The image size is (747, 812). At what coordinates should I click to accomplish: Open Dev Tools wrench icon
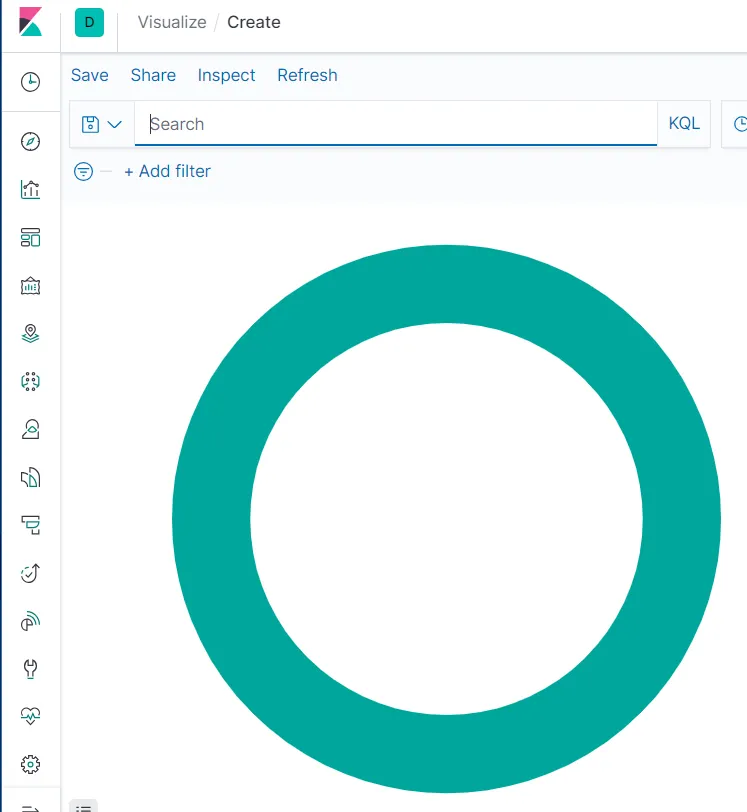[x=31, y=669]
